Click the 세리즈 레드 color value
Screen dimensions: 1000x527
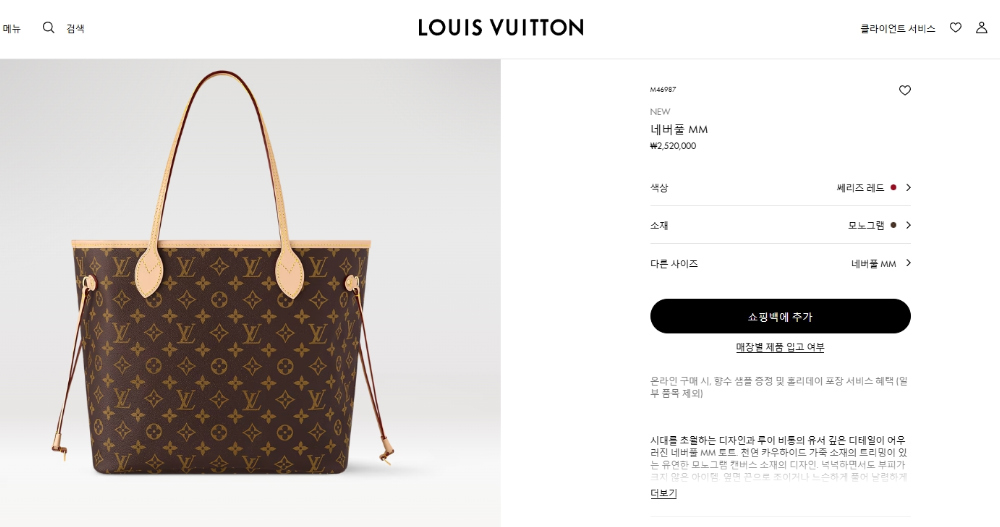(x=860, y=188)
